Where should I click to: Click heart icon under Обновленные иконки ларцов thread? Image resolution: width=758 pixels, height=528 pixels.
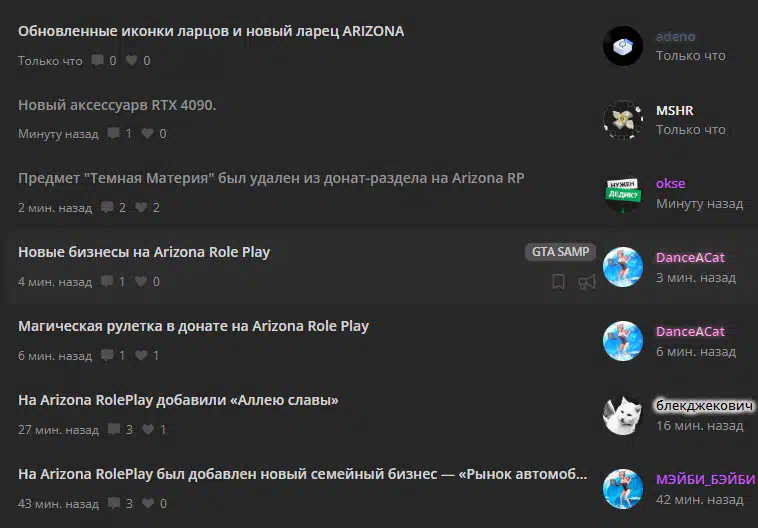(131, 60)
